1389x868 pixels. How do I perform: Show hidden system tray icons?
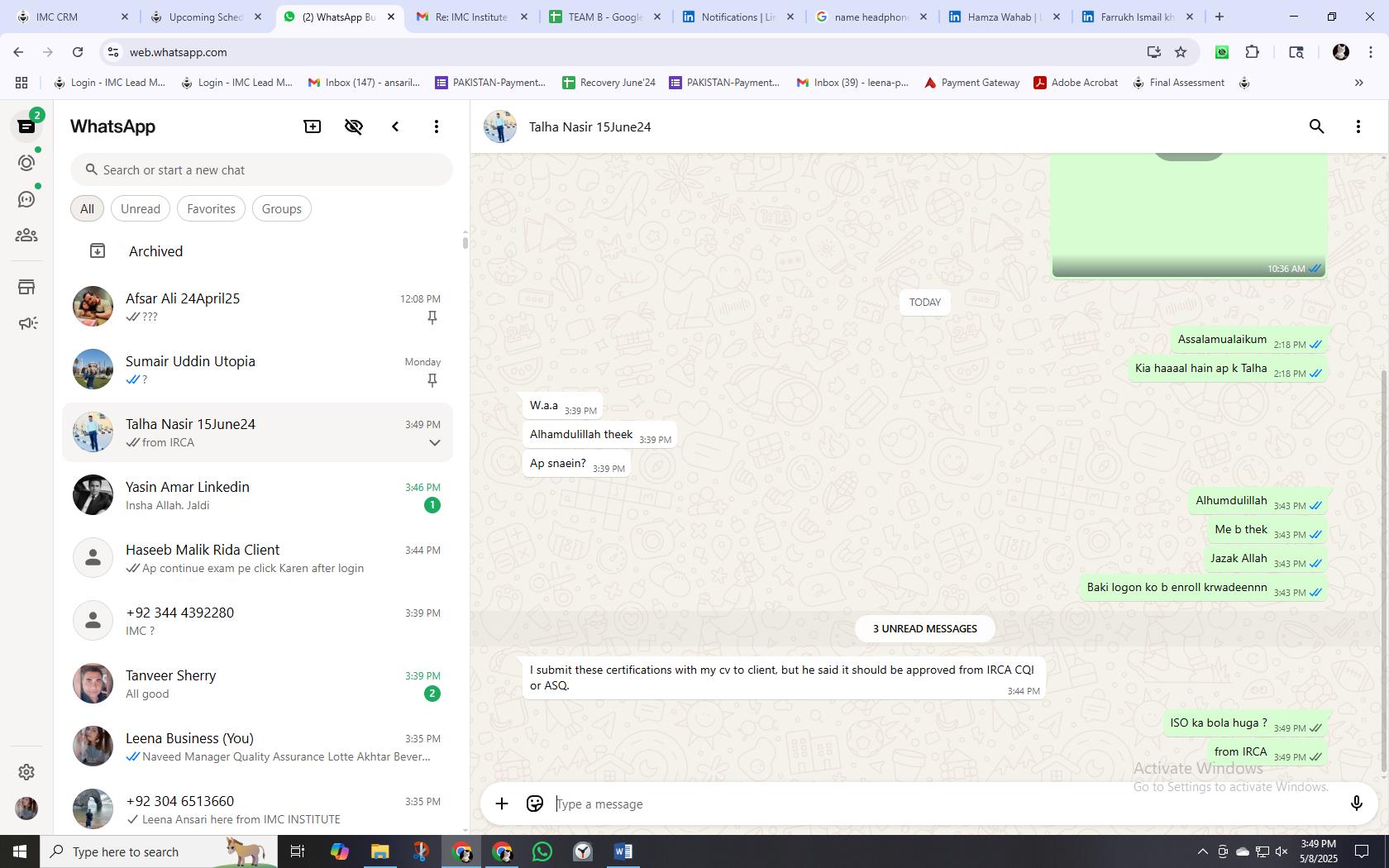pyautogui.click(x=1202, y=851)
